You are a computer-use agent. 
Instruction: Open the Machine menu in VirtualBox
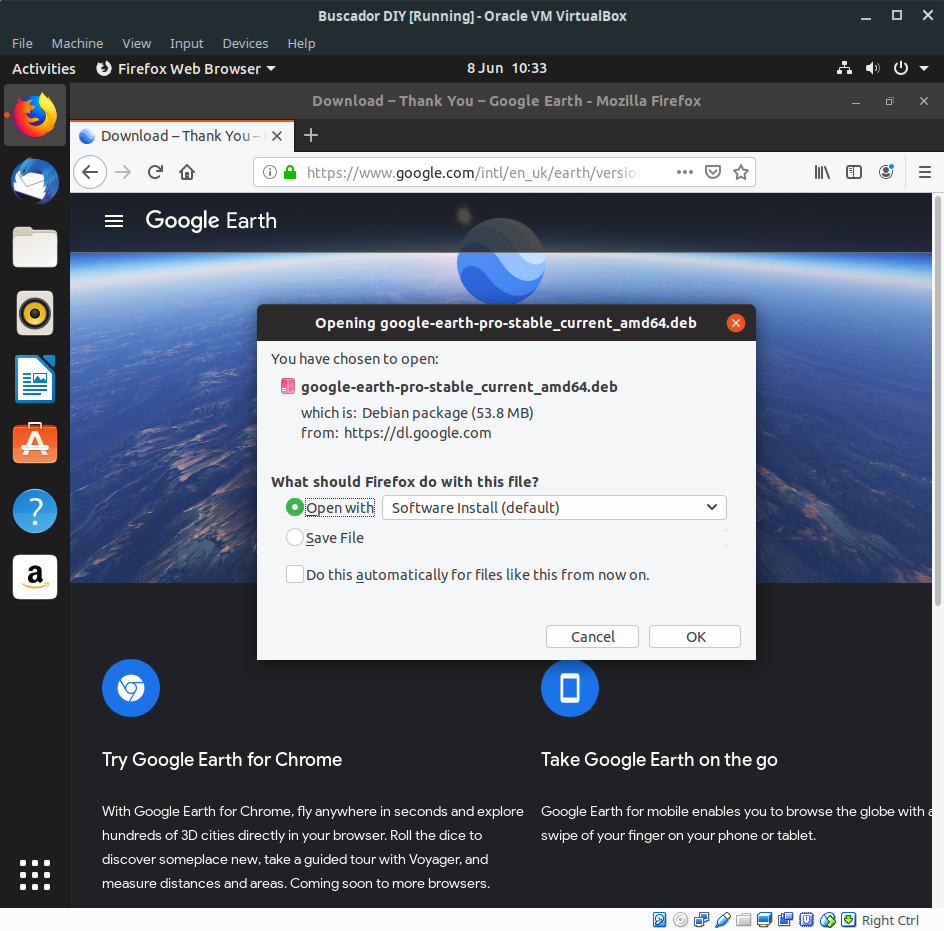point(77,43)
